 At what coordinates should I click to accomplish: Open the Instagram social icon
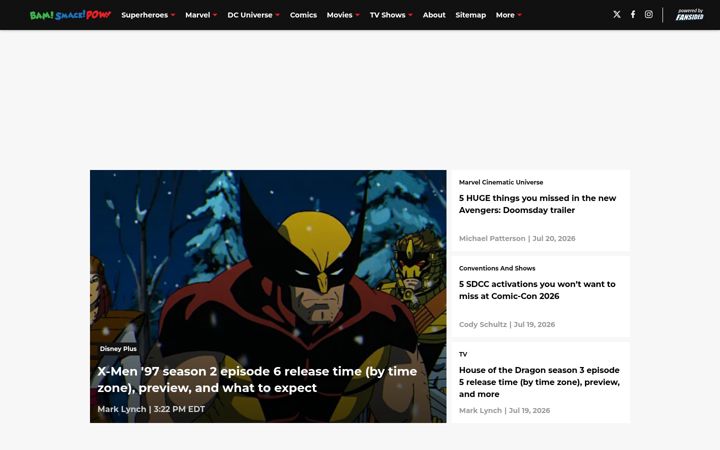648,14
